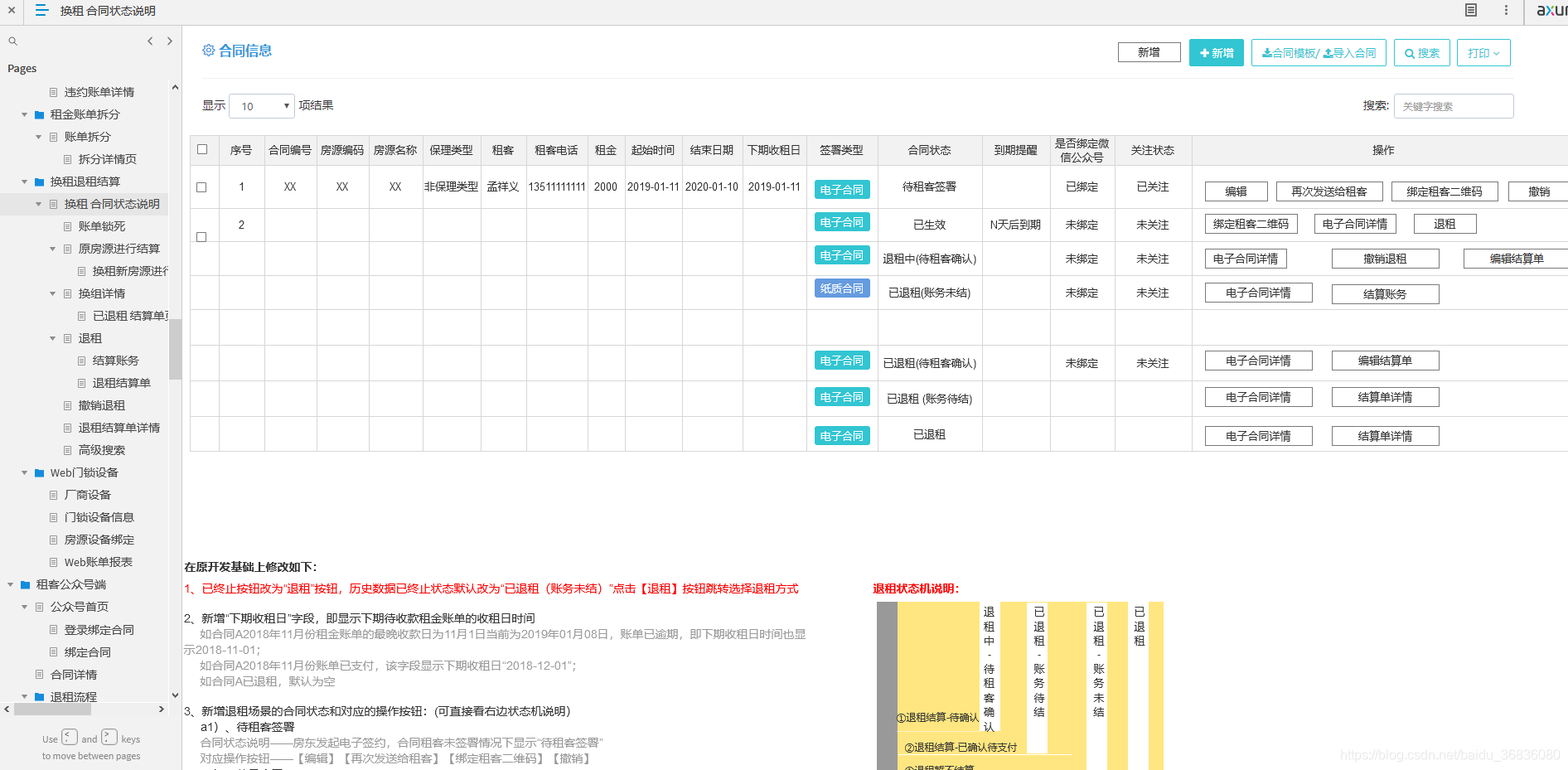Open the three-dot more options menu

coord(1506,10)
